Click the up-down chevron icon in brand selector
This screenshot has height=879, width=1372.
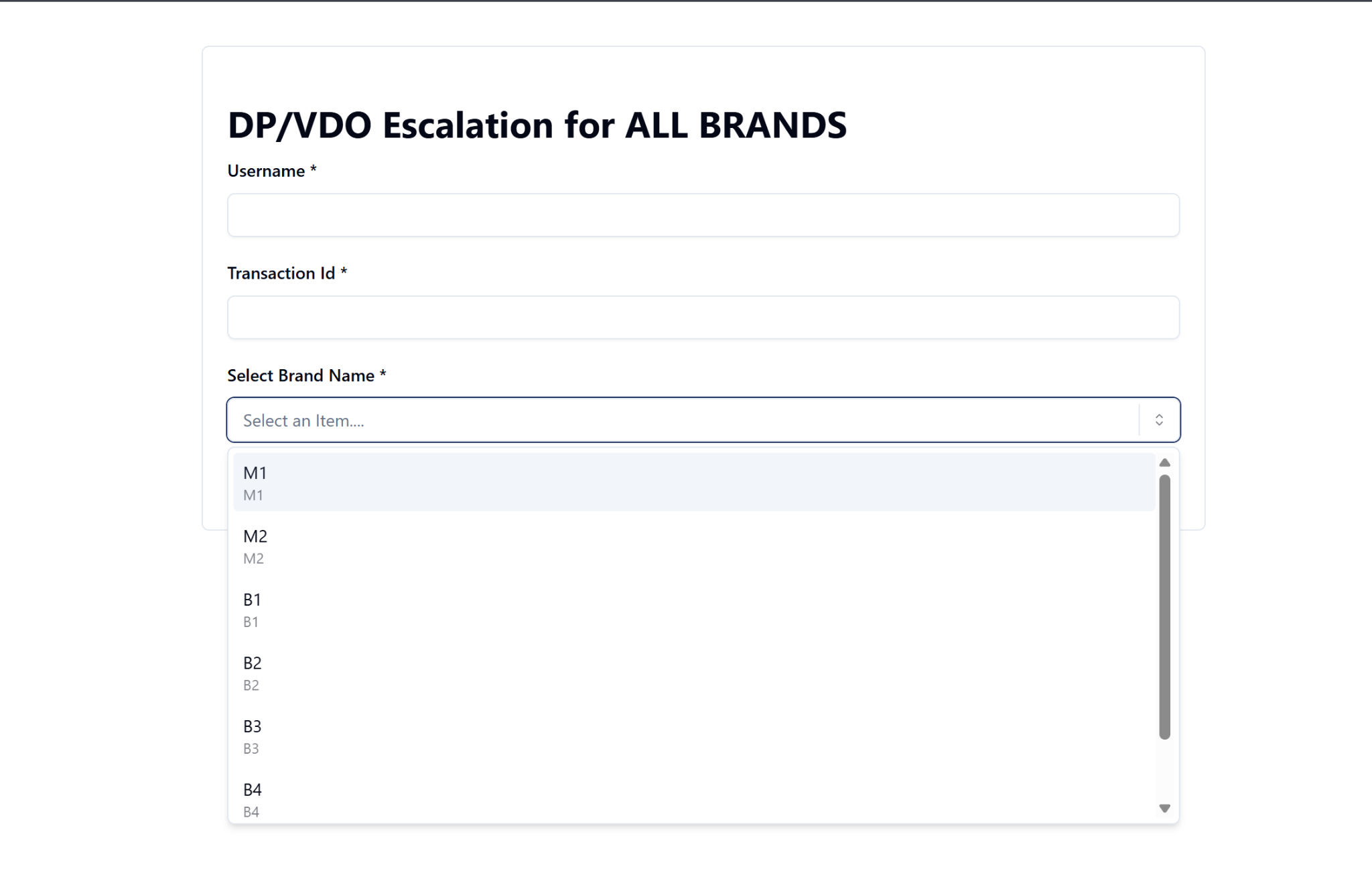1159,420
